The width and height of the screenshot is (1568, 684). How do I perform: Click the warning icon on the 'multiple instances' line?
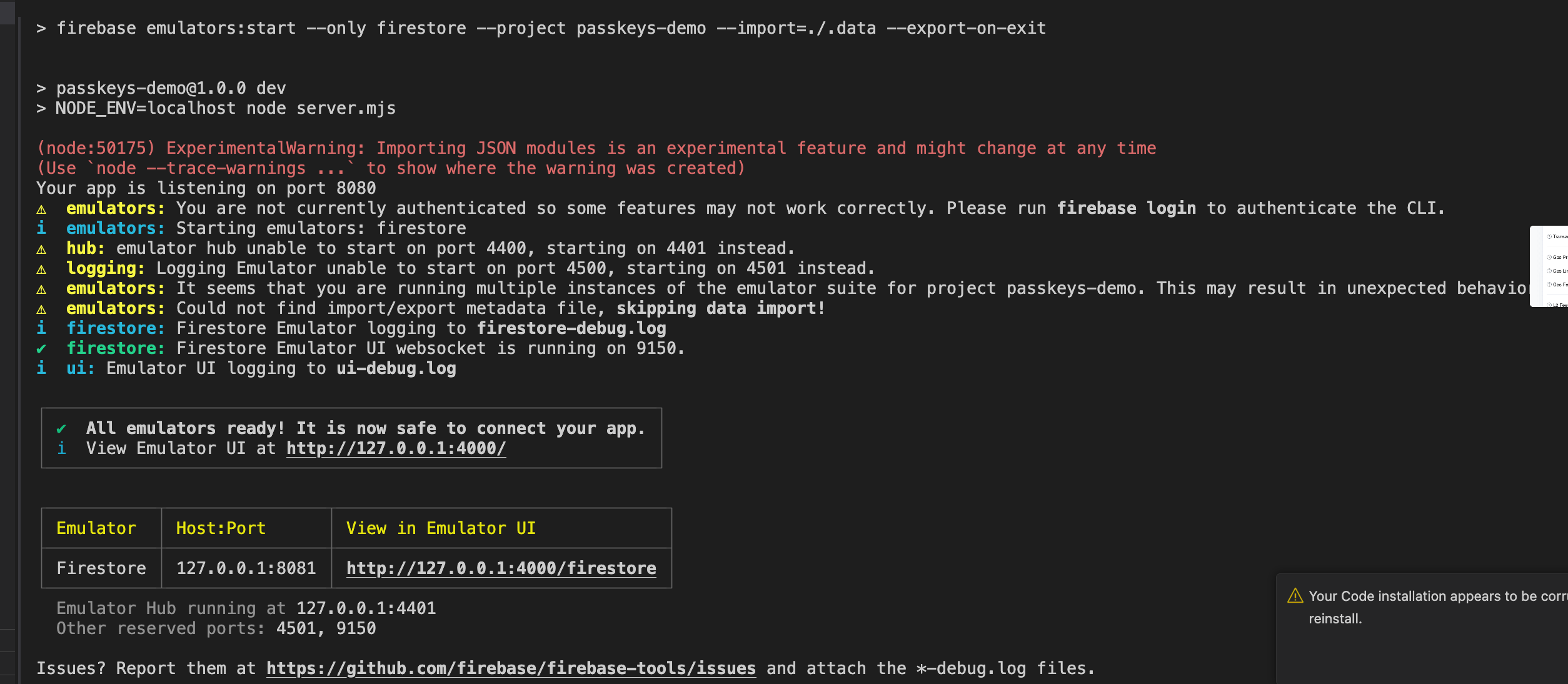pyautogui.click(x=41, y=289)
